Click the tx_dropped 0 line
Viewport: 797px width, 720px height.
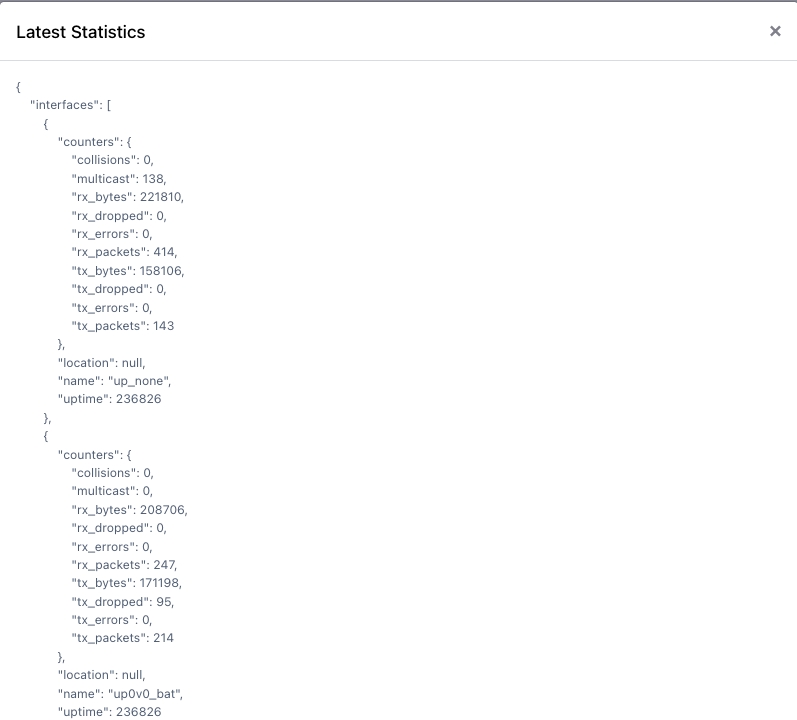click(119, 288)
